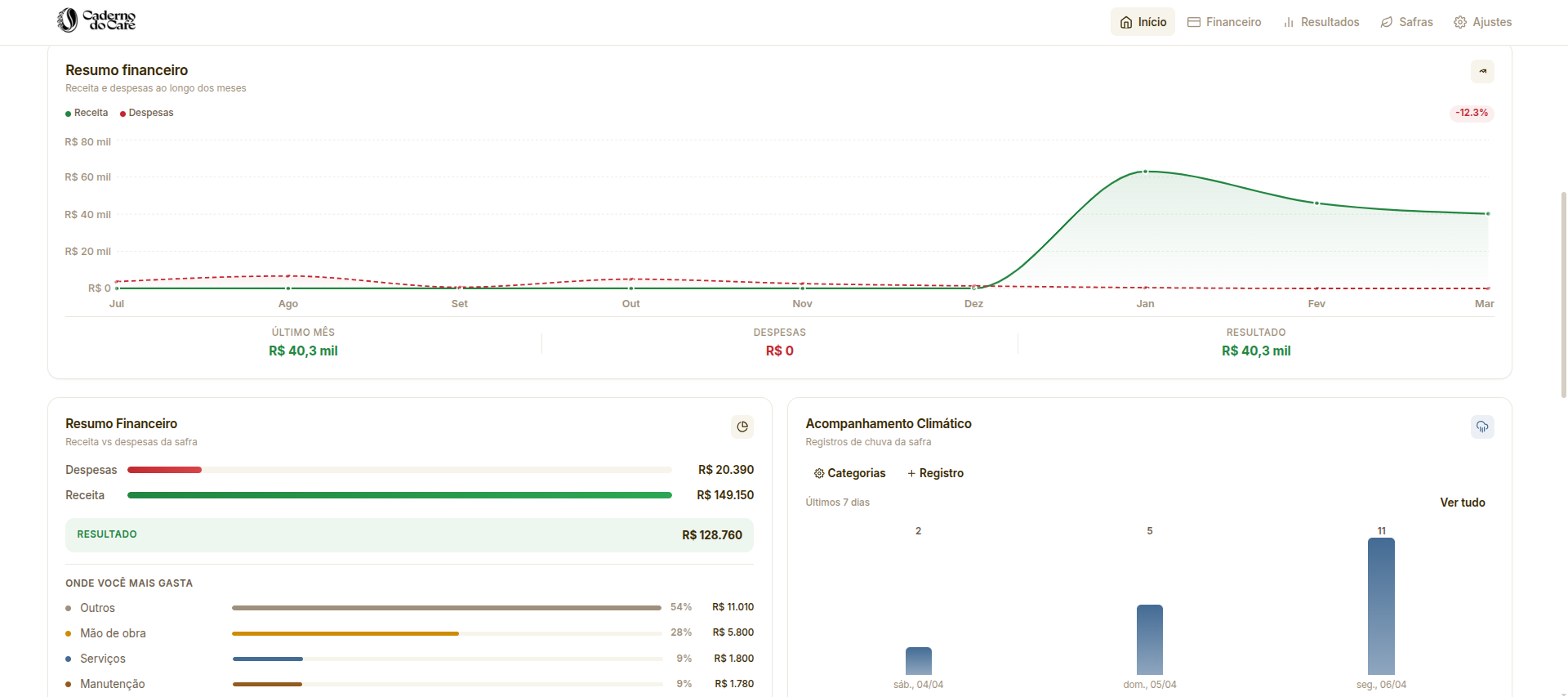Open the Financeiro tab

[1224, 22]
